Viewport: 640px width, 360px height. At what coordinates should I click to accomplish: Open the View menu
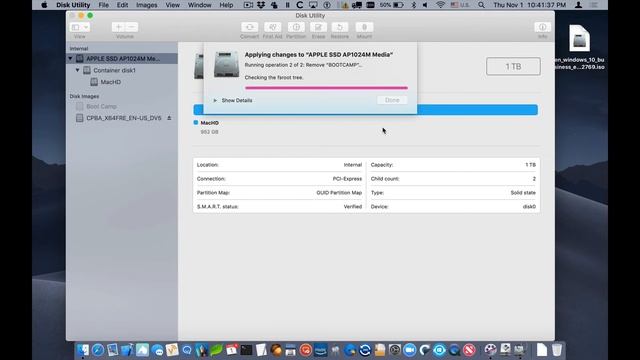(173, 5)
